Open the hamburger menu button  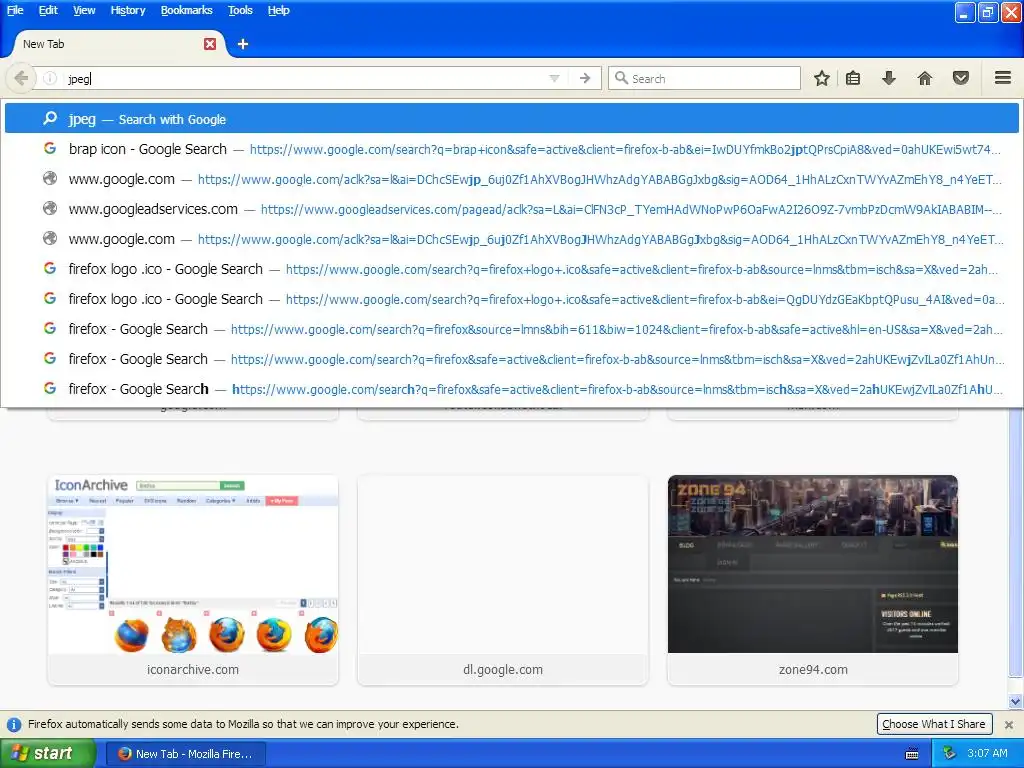1003,78
